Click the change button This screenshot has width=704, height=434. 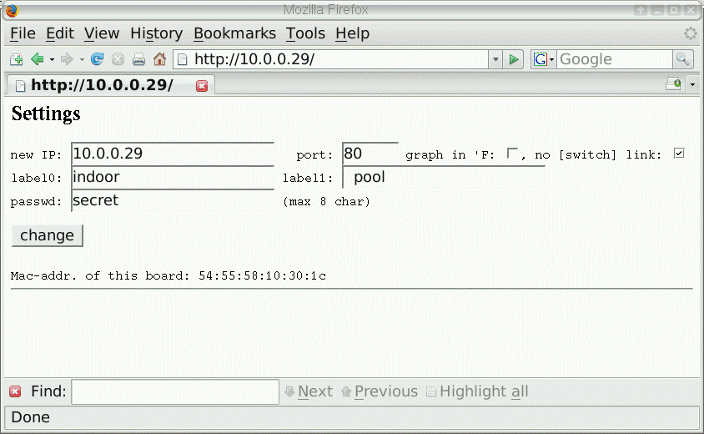[47, 236]
